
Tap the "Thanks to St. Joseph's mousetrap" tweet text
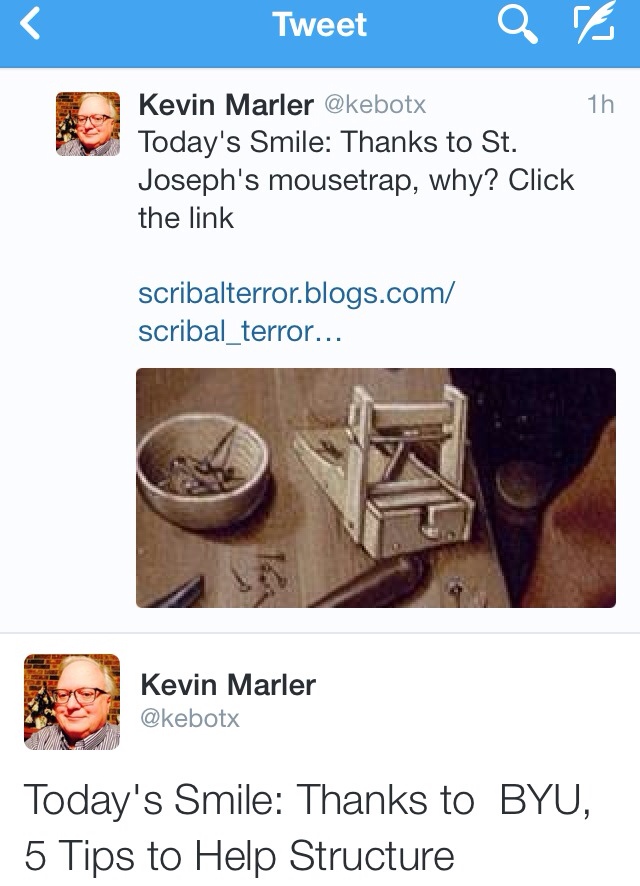[x=328, y=161]
